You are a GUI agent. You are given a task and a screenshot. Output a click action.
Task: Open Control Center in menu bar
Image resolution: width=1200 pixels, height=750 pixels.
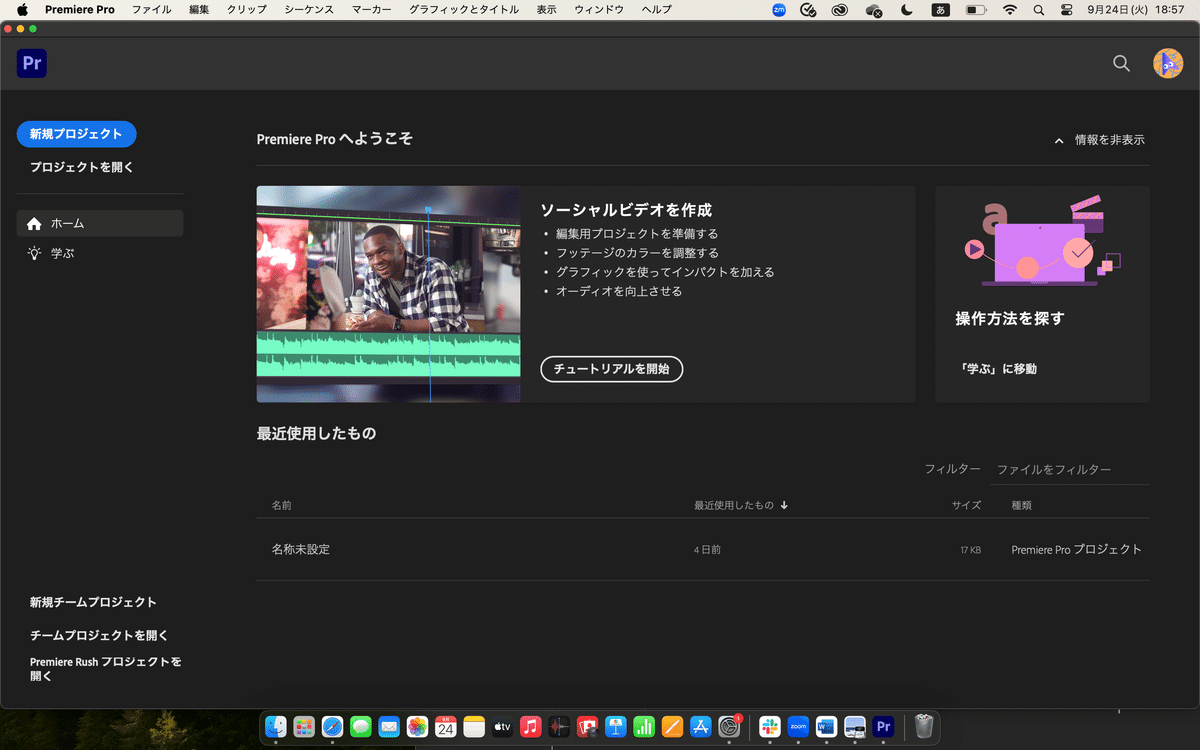(x=1066, y=10)
